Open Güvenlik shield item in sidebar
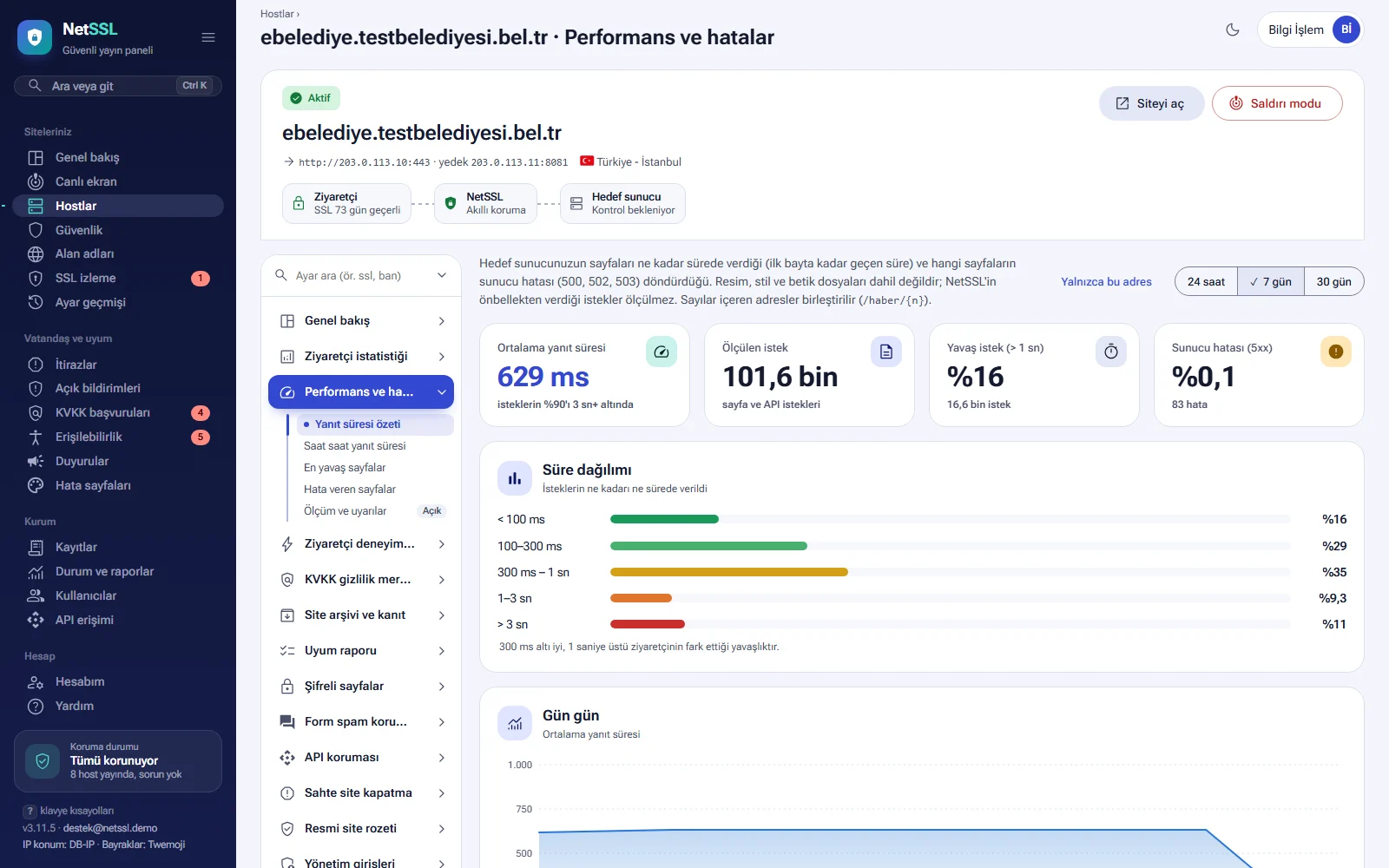 click(x=117, y=230)
